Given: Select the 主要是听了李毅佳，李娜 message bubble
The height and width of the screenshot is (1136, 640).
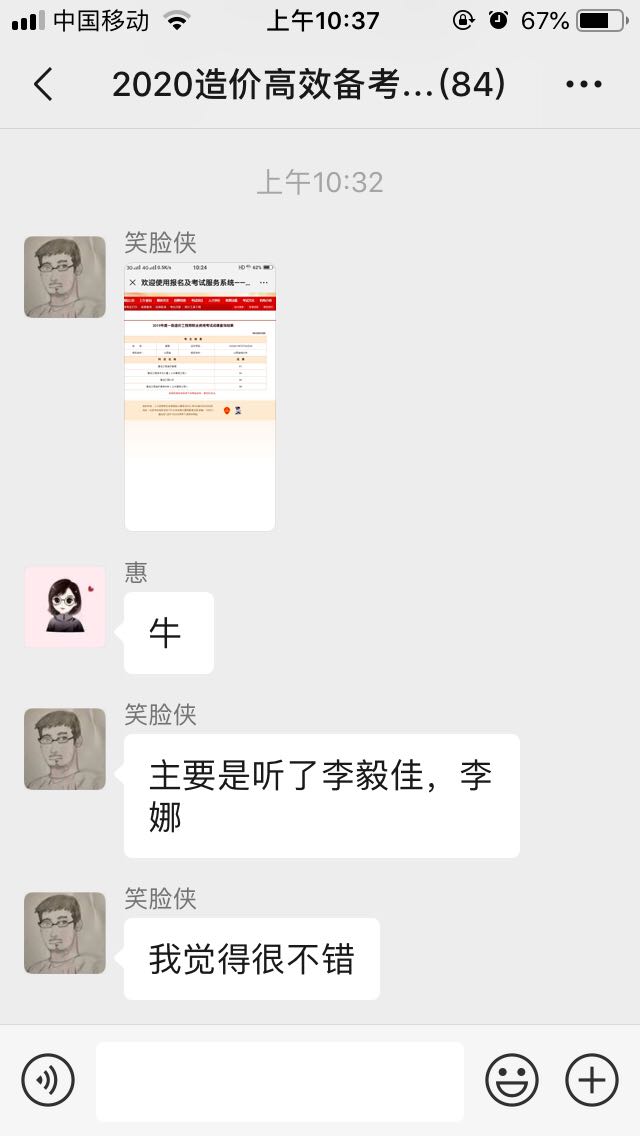Looking at the screenshot, I should 322,796.
